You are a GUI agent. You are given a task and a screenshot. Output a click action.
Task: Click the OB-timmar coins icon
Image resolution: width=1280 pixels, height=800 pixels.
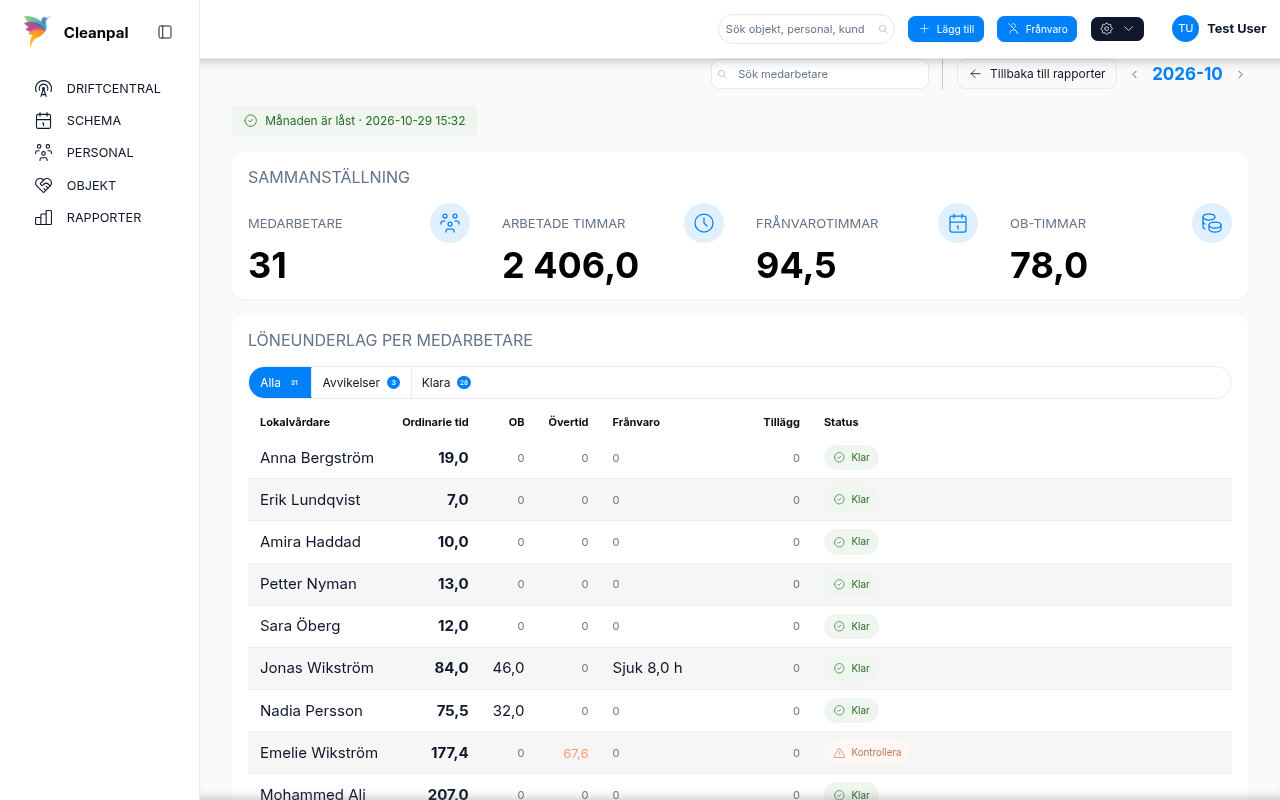click(1212, 223)
